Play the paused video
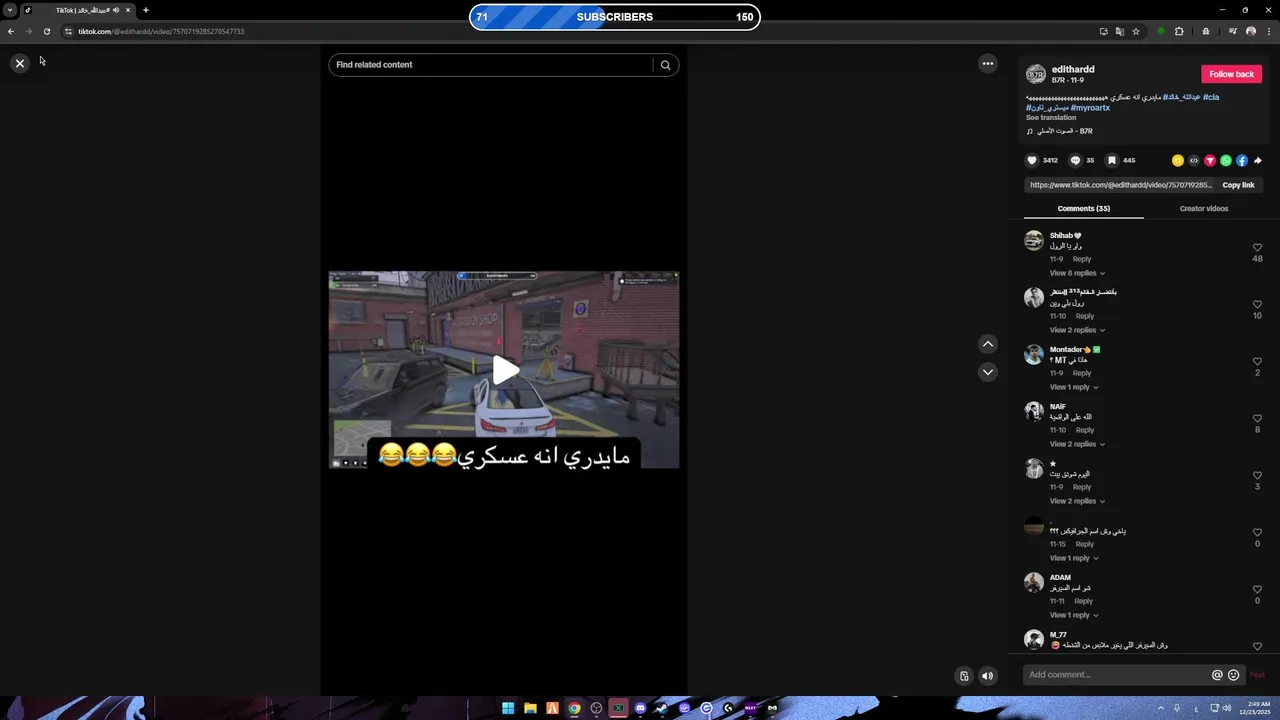 coord(505,370)
